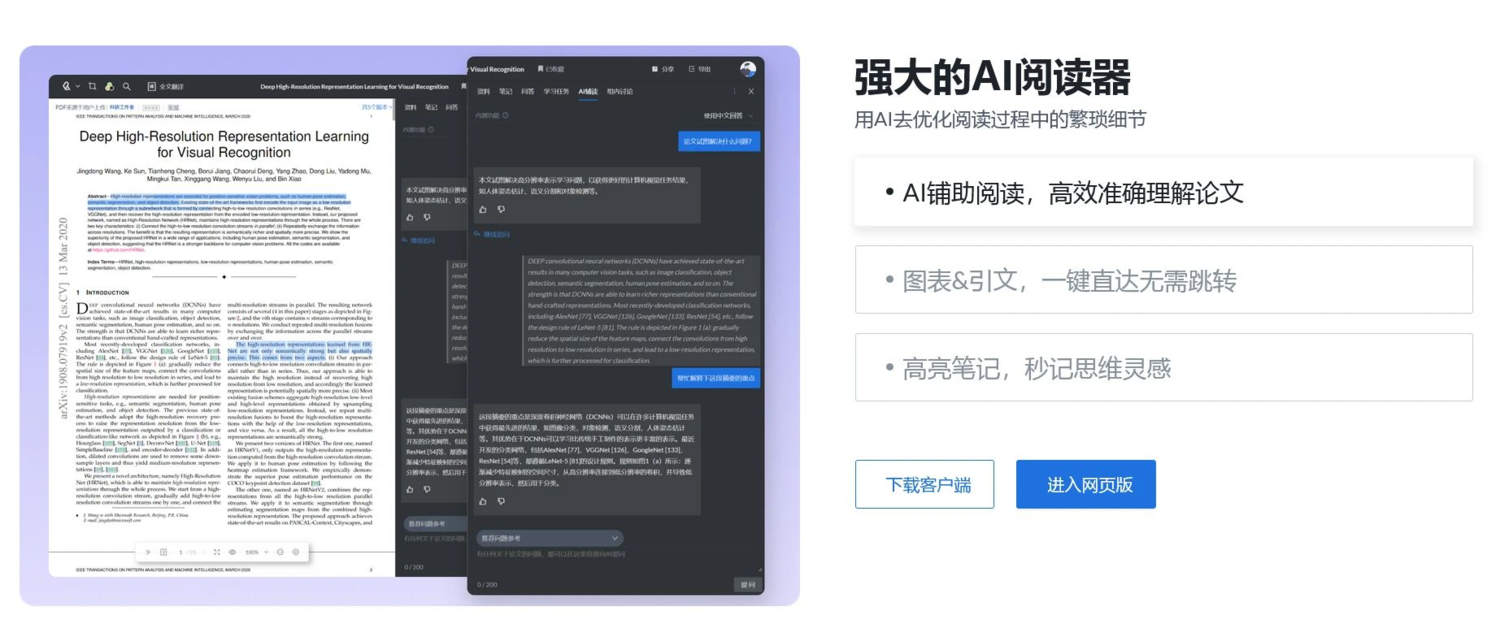This screenshot has height=624, width=1500.
Task: Open the 使用中文回答 language dropdown
Action: pos(727,116)
